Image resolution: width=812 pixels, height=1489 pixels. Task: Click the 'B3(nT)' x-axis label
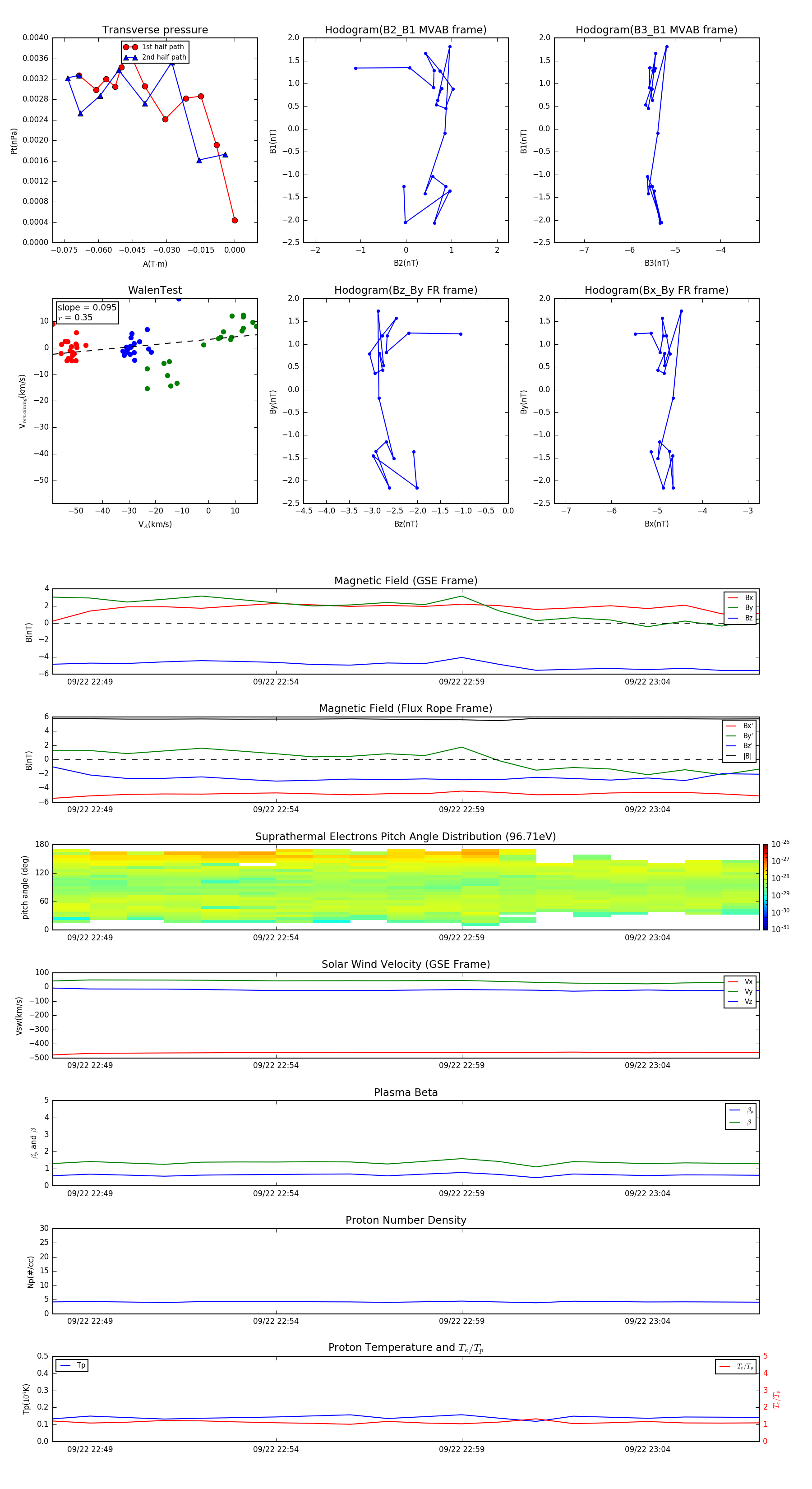click(656, 263)
